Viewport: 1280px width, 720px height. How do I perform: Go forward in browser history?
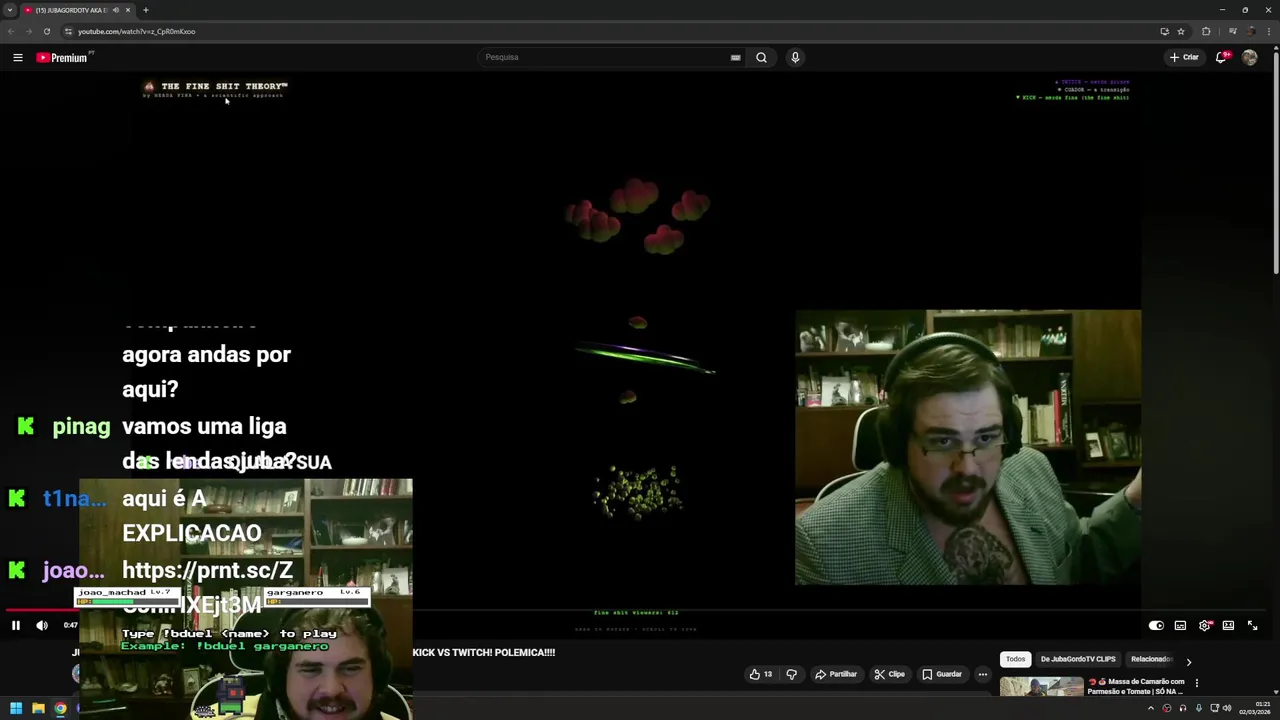28,31
